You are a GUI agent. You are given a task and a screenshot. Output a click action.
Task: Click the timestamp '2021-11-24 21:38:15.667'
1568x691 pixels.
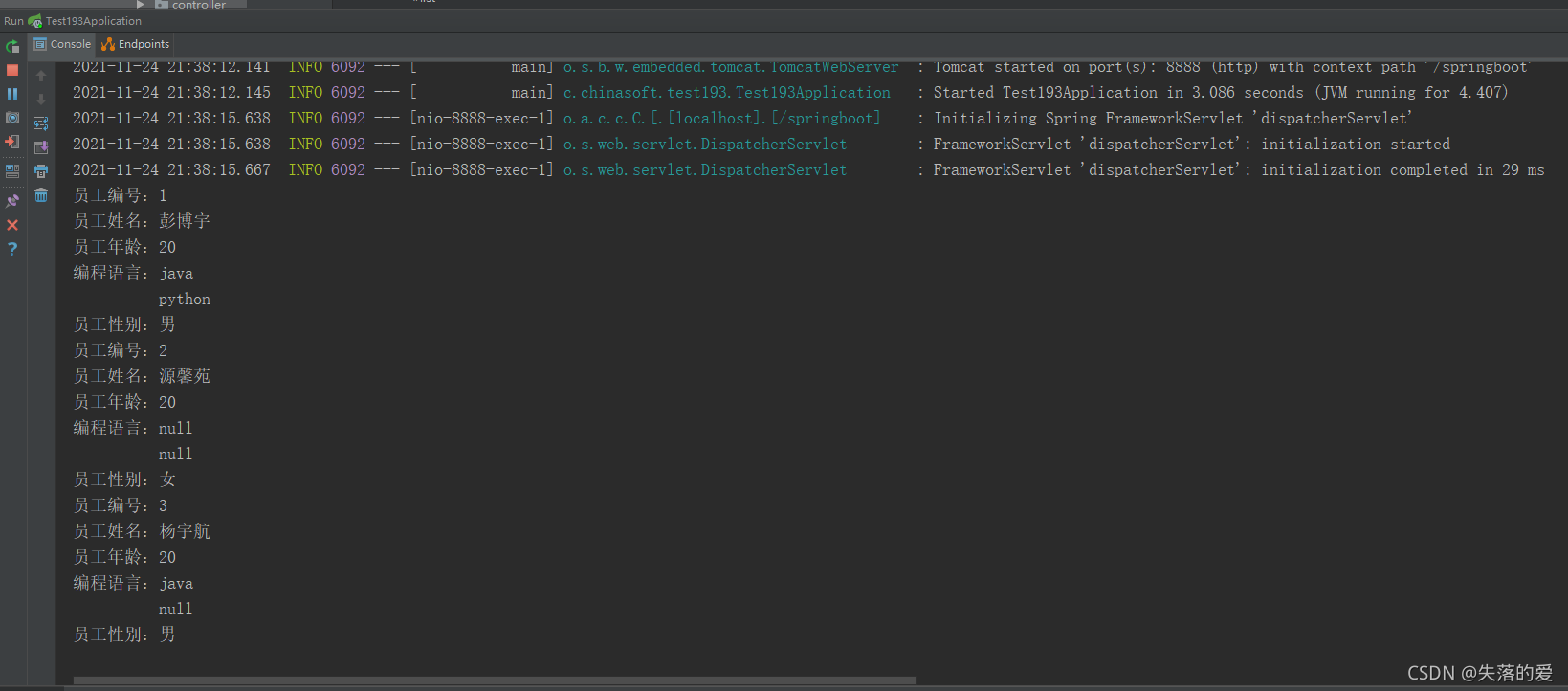[x=171, y=169]
